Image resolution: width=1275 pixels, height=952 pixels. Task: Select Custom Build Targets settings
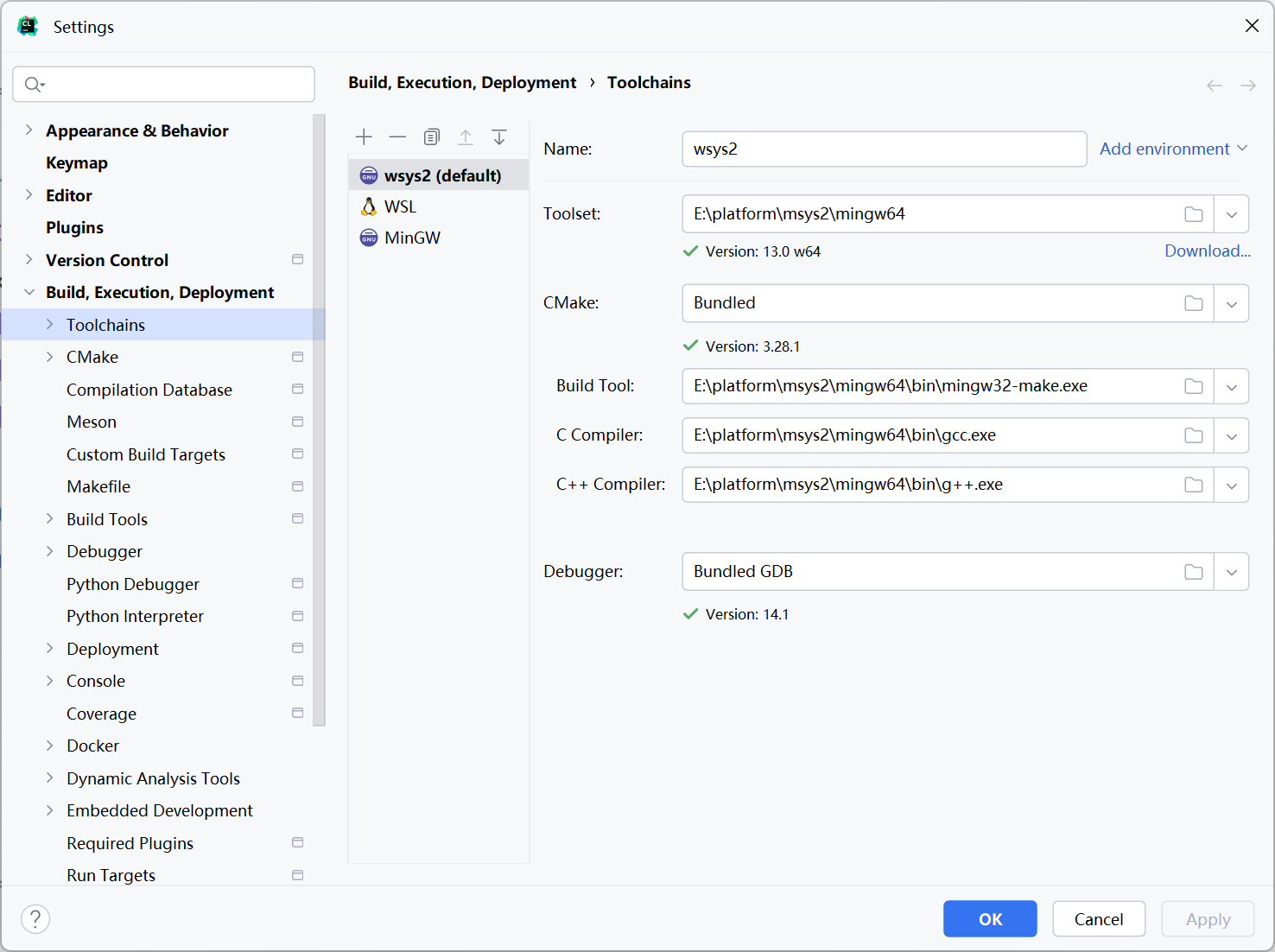(146, 454)
